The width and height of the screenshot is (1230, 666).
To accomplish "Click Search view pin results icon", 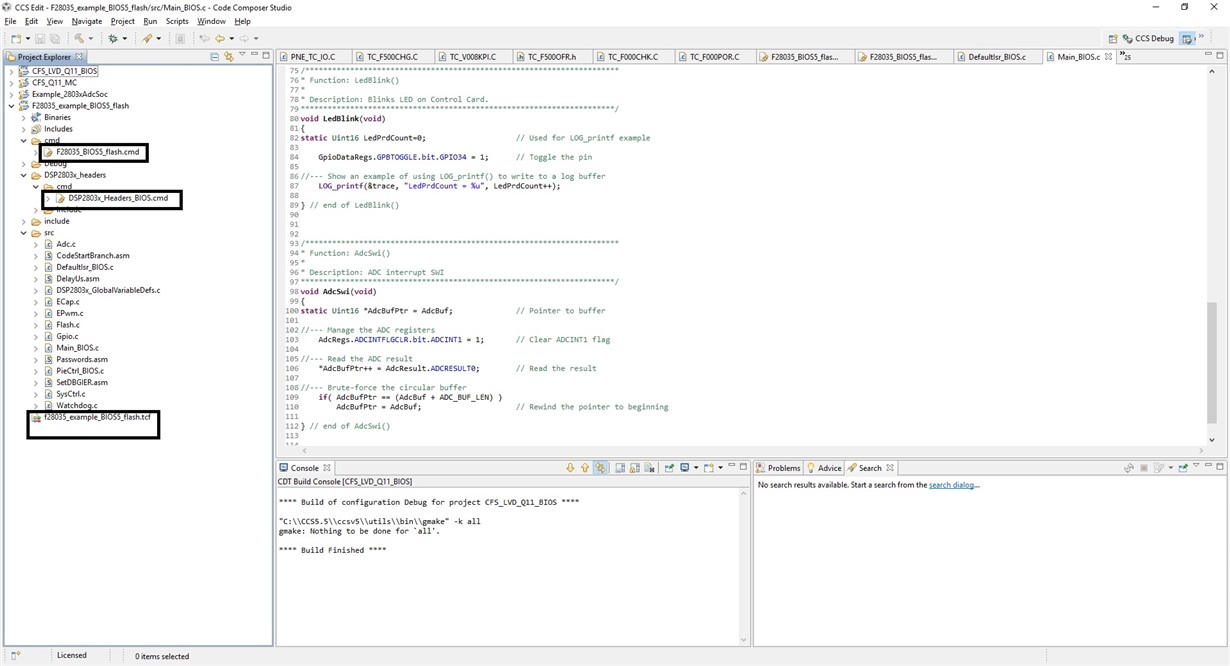I will (x=1183, y=468).
